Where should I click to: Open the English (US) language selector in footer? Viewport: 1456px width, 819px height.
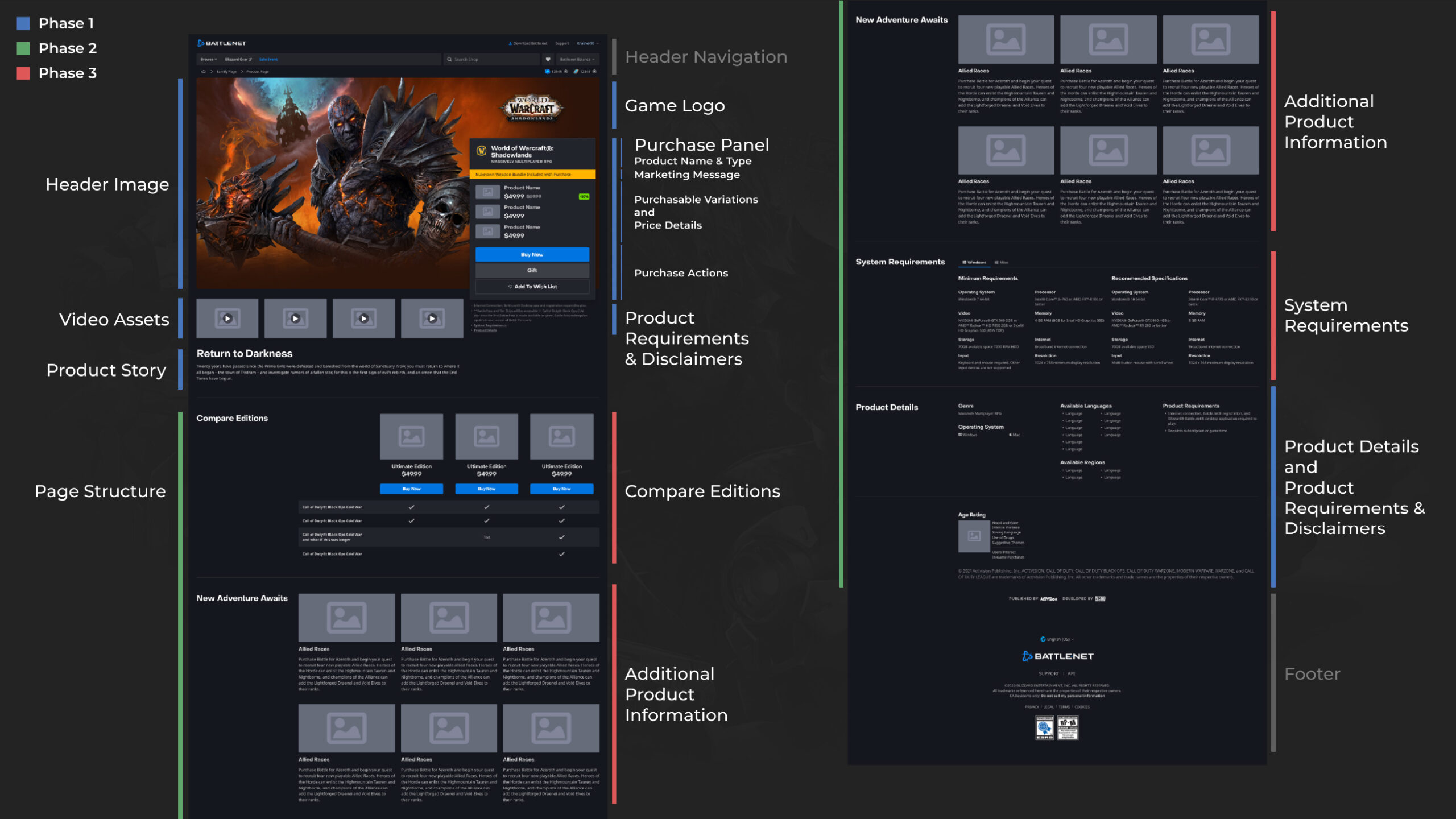1057,639
